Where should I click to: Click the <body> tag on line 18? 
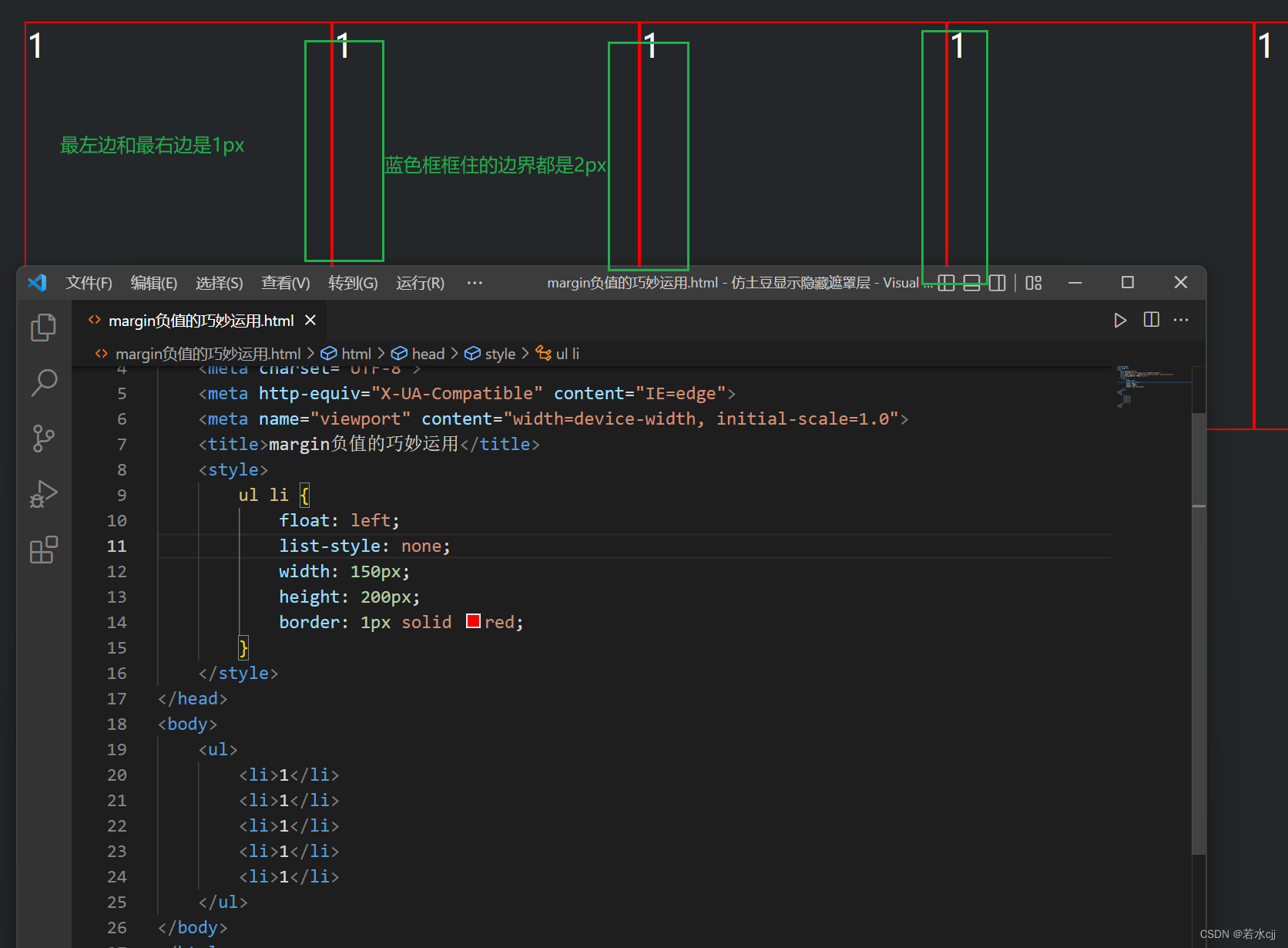187,724
